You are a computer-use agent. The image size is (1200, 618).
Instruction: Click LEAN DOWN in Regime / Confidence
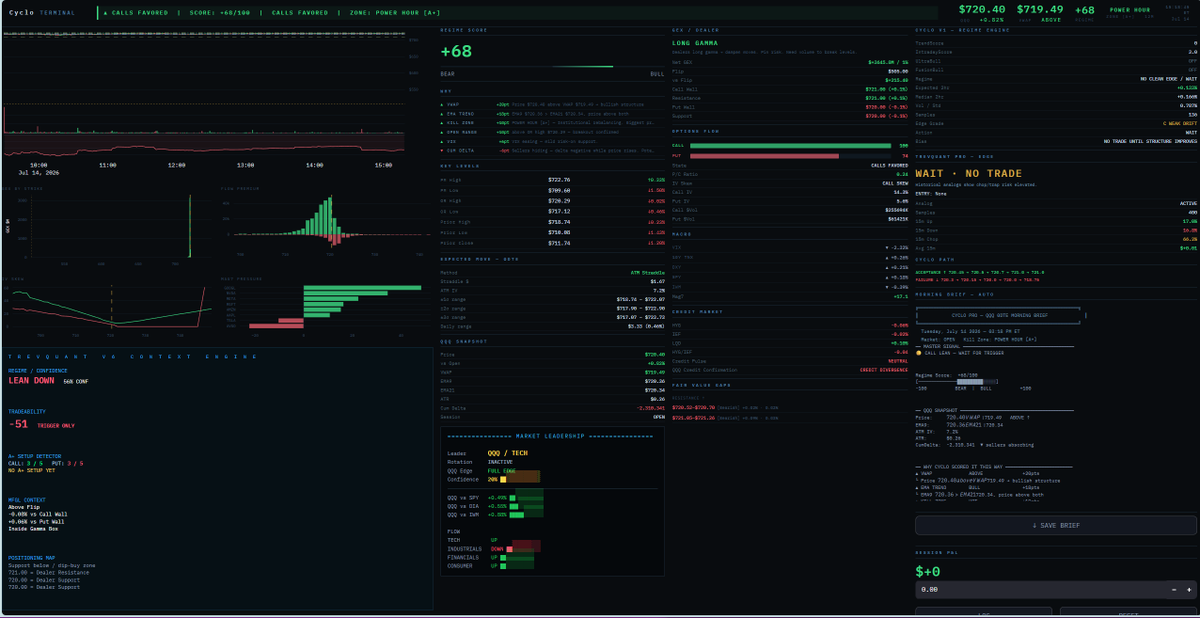click(32, 381)
